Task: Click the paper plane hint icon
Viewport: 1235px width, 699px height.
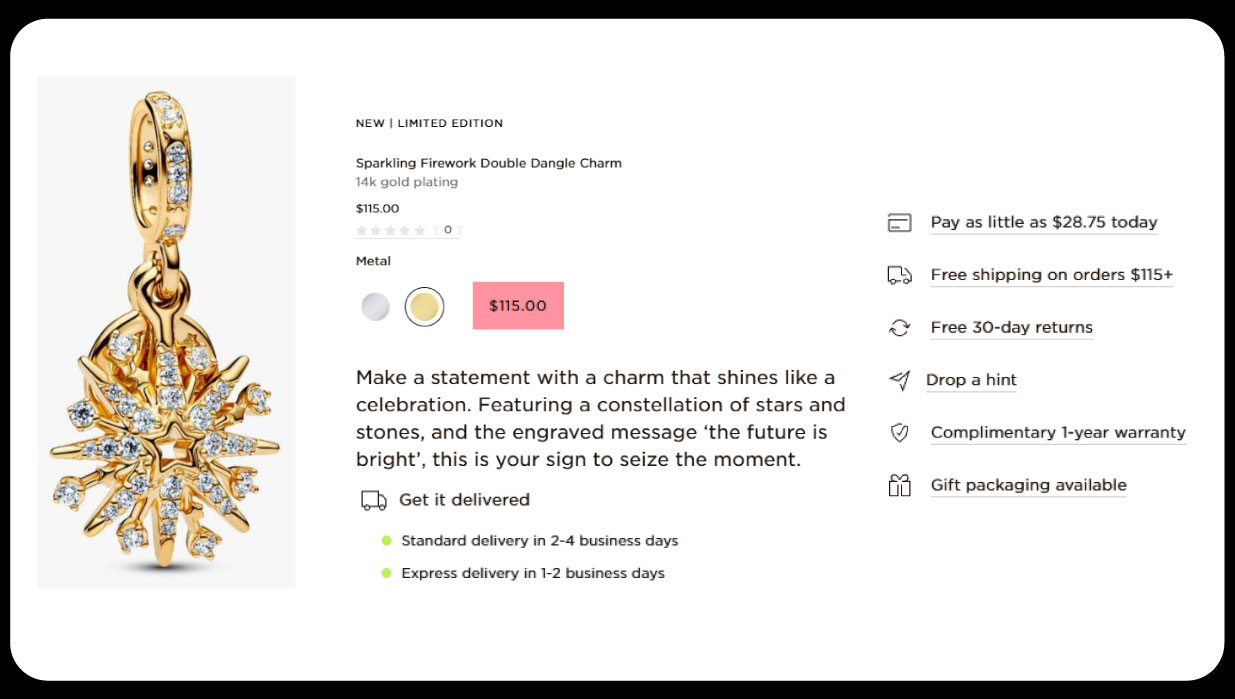Action: point(899,380)
